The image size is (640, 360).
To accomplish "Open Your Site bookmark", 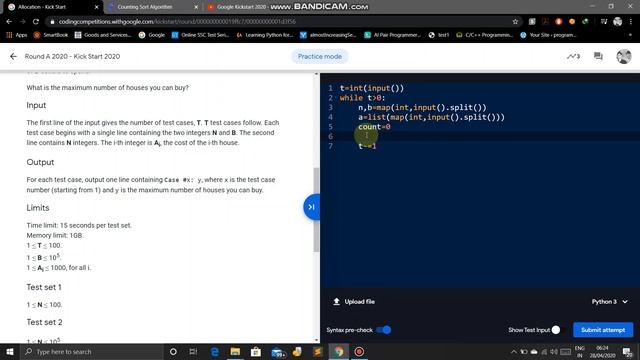I will [x=548, y=35].
